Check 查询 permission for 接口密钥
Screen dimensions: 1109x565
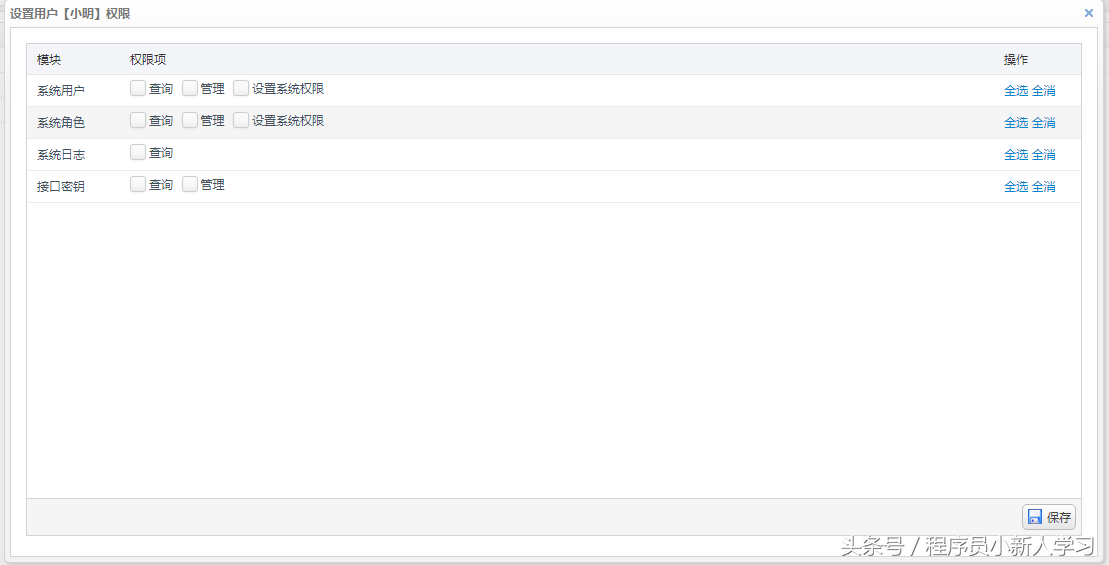[x=138, y=184]
